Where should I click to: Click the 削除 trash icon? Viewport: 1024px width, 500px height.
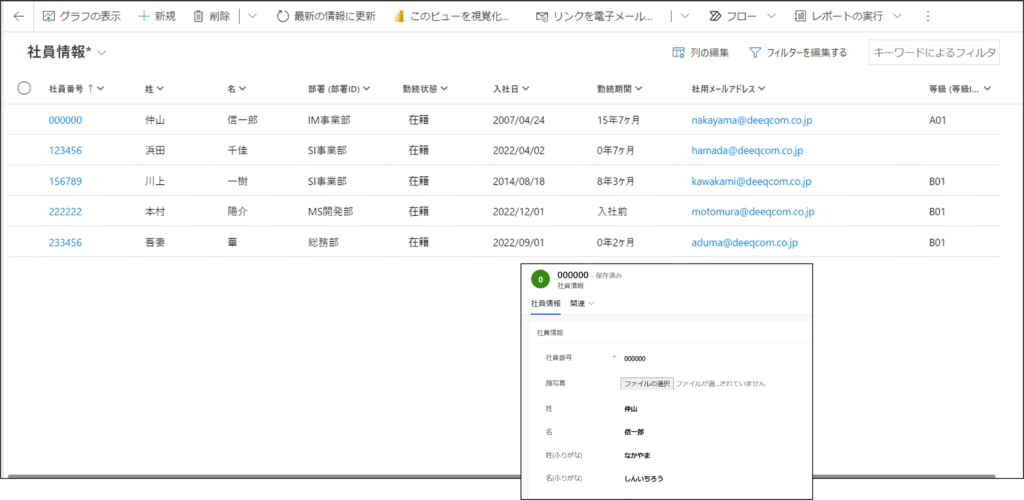210,17
